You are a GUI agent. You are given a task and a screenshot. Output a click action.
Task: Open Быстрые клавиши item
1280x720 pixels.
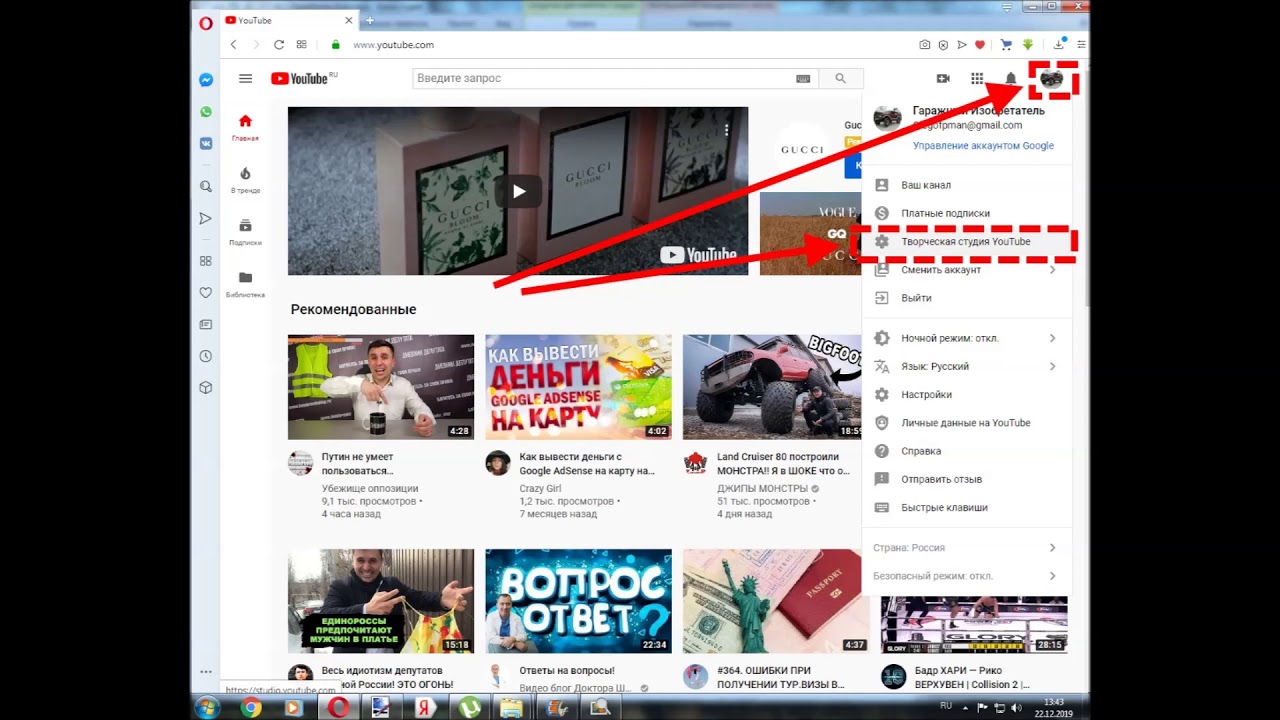click(x=966, y=508)
